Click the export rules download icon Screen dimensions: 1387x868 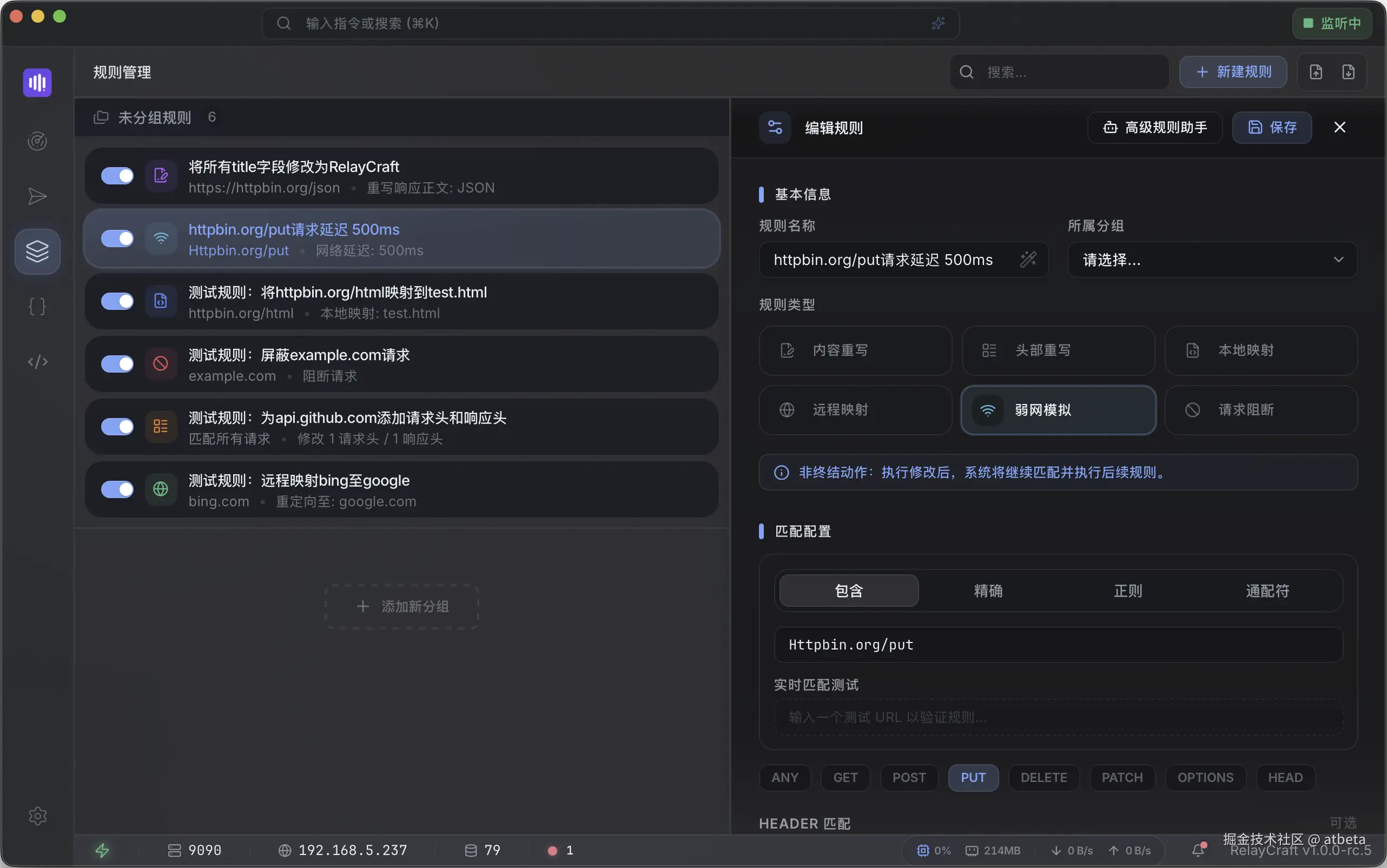click(1348, 71)
